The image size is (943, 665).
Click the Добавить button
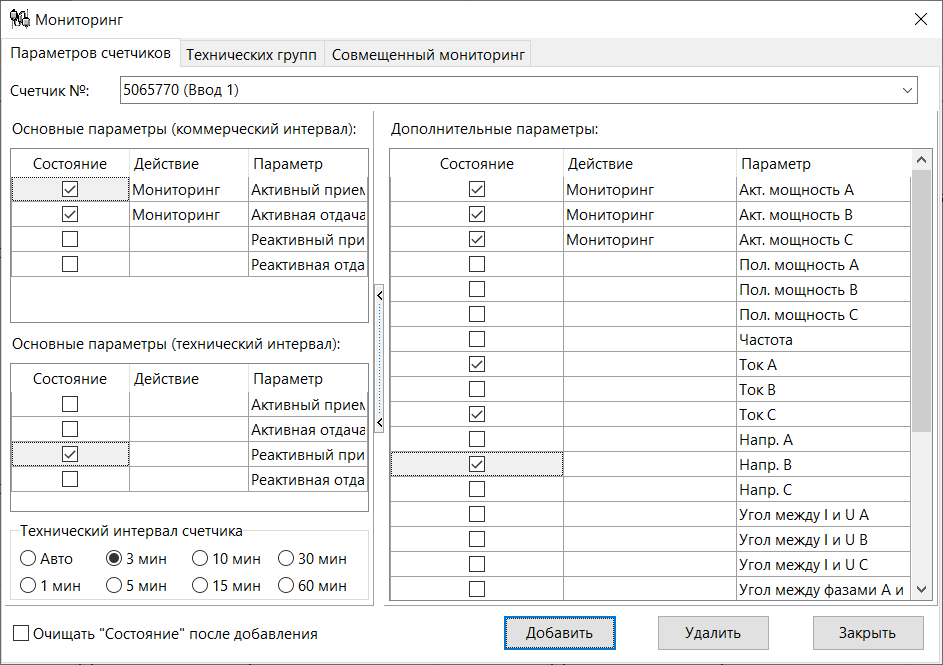[559, 632]
